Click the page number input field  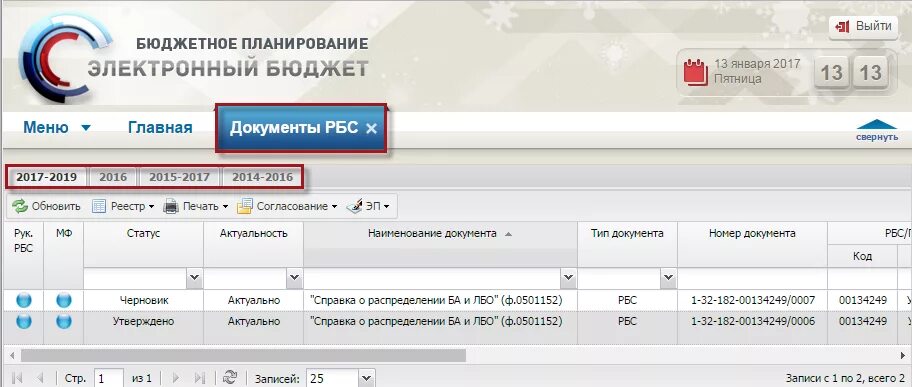(109, 379)
